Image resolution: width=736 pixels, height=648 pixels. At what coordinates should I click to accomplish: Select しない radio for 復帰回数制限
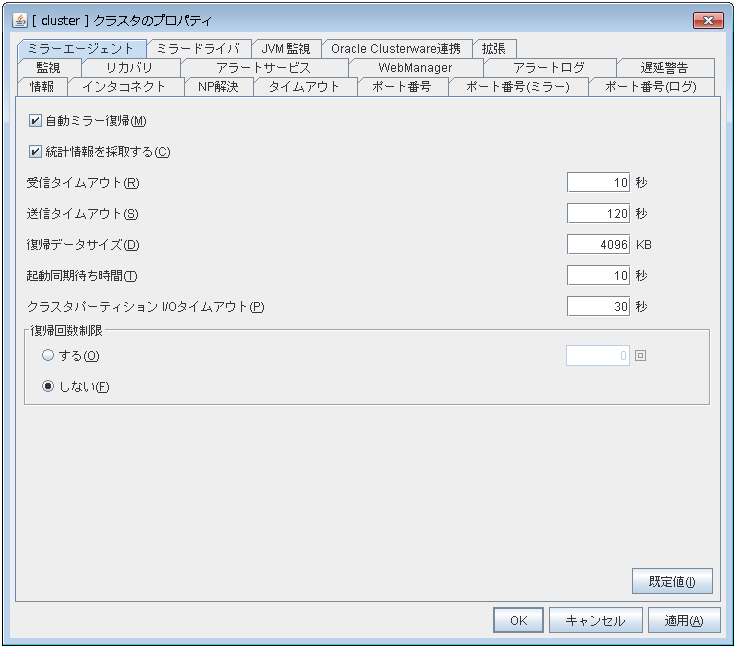[x=48, y=386]
